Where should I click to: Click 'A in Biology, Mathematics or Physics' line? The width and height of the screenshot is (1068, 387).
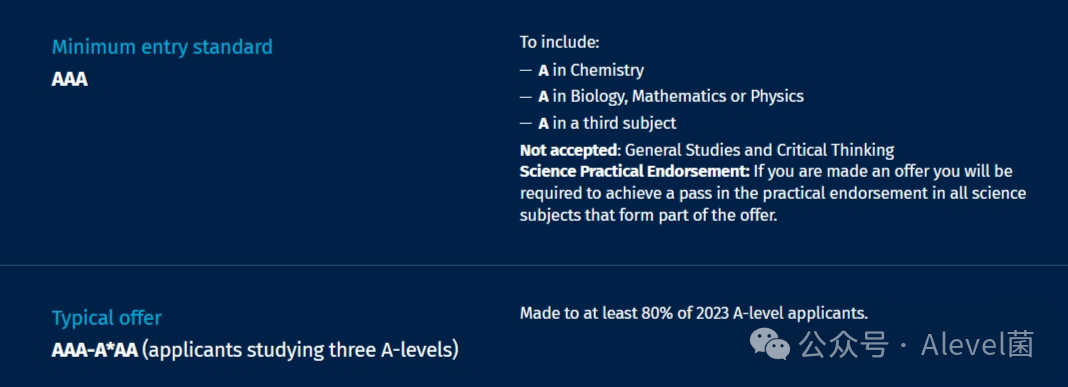click(x=671, y=96)
